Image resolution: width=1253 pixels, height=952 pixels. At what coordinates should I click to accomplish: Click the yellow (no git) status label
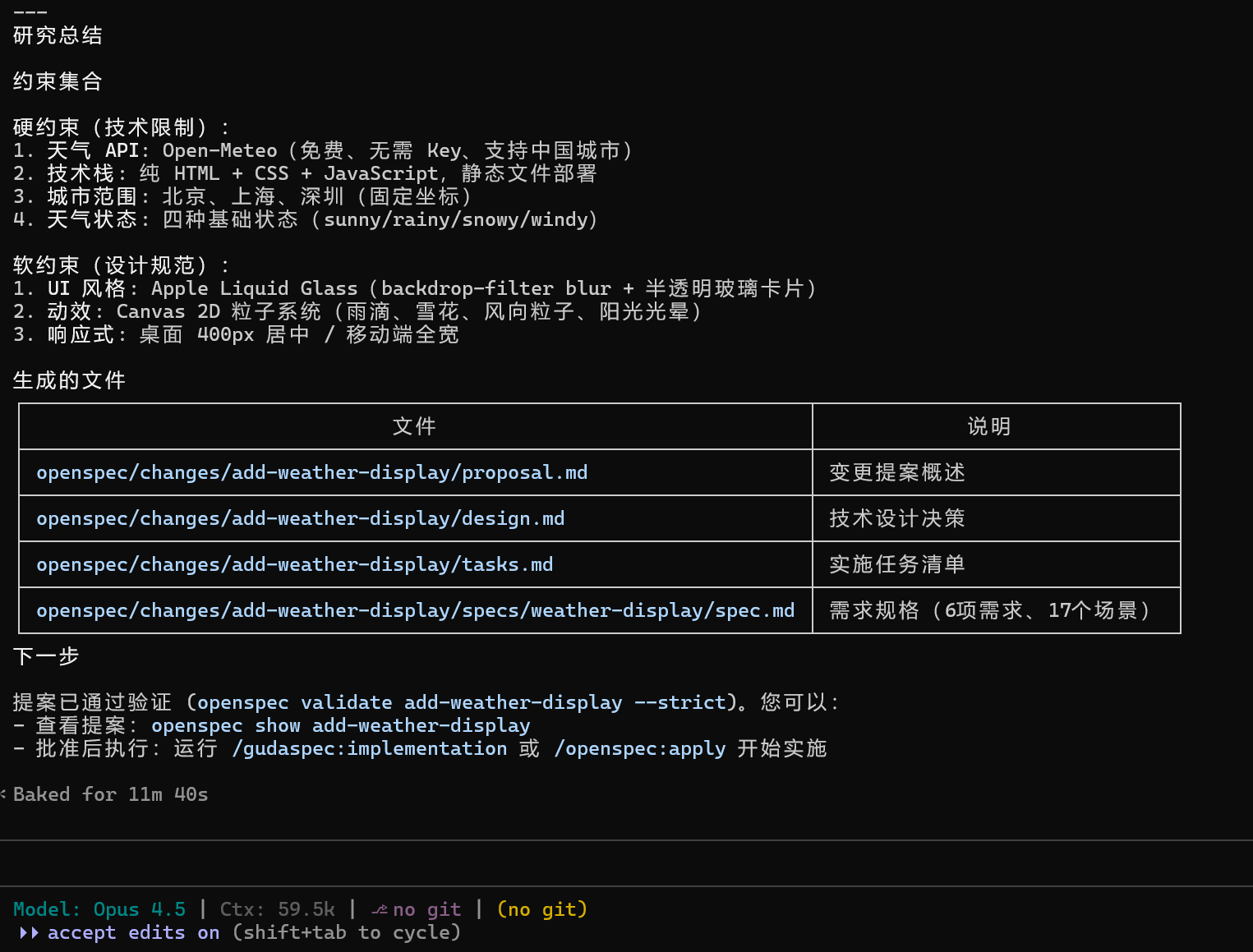tap(541, 909)
